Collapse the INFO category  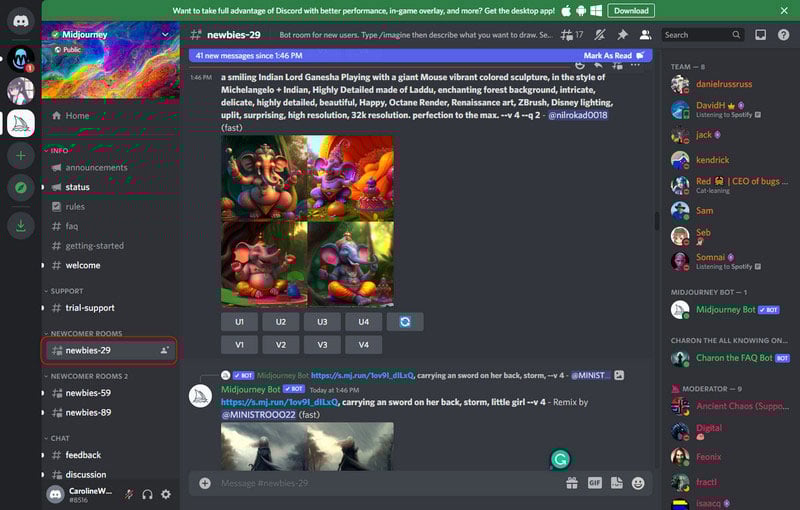pos(56,150)
